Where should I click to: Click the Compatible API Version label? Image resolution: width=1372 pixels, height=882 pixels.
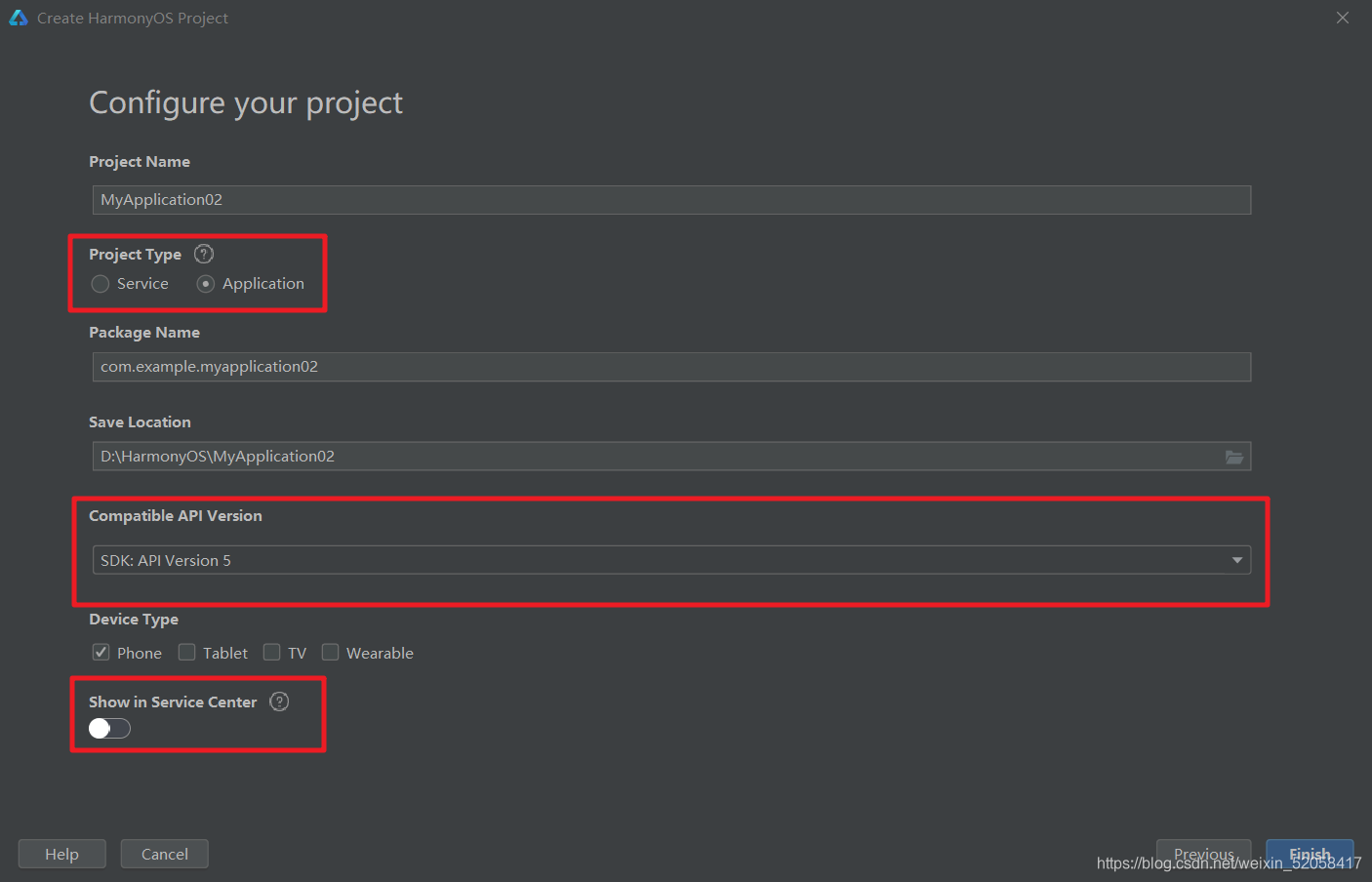tap(176, 516)
